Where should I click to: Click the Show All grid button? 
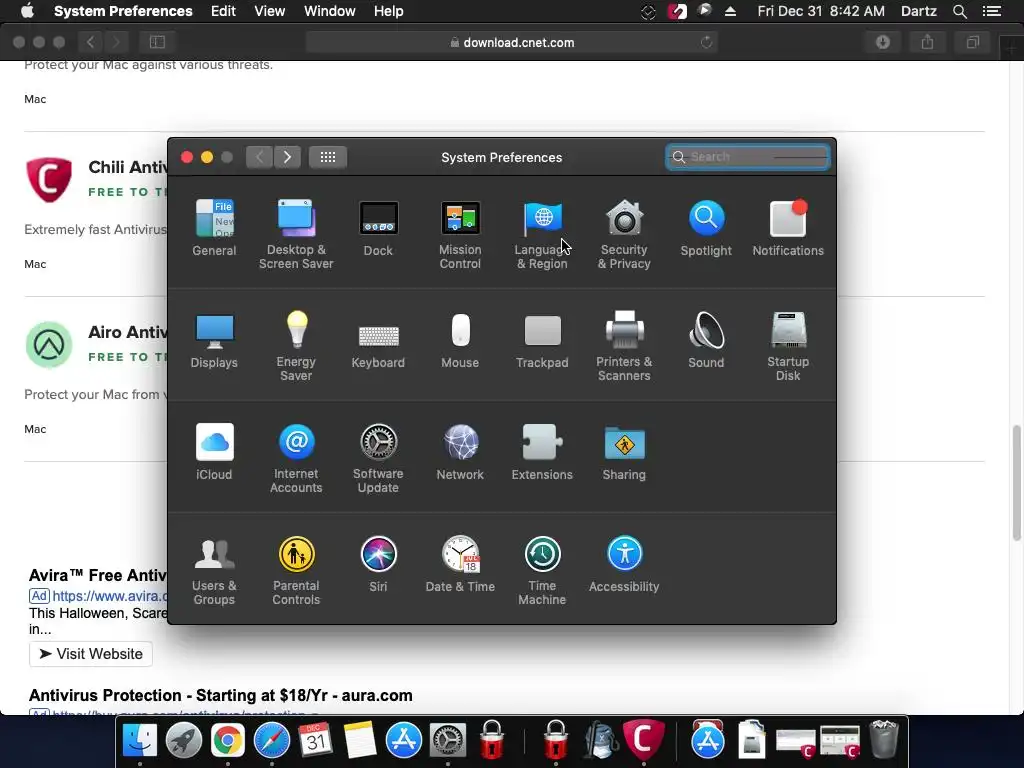click(328, 157)
